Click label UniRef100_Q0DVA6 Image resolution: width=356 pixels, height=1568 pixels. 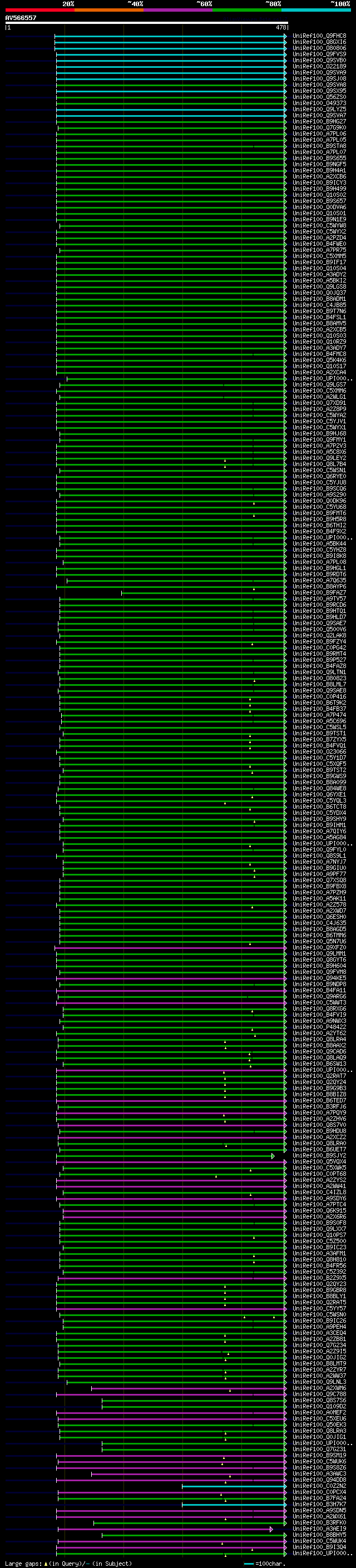click(x=319, y=207)
